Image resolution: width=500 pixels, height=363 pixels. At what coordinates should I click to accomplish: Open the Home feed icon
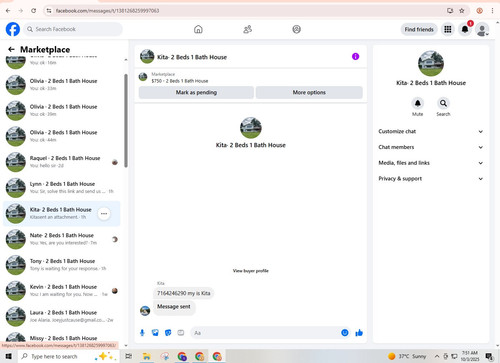coord(198,29)
